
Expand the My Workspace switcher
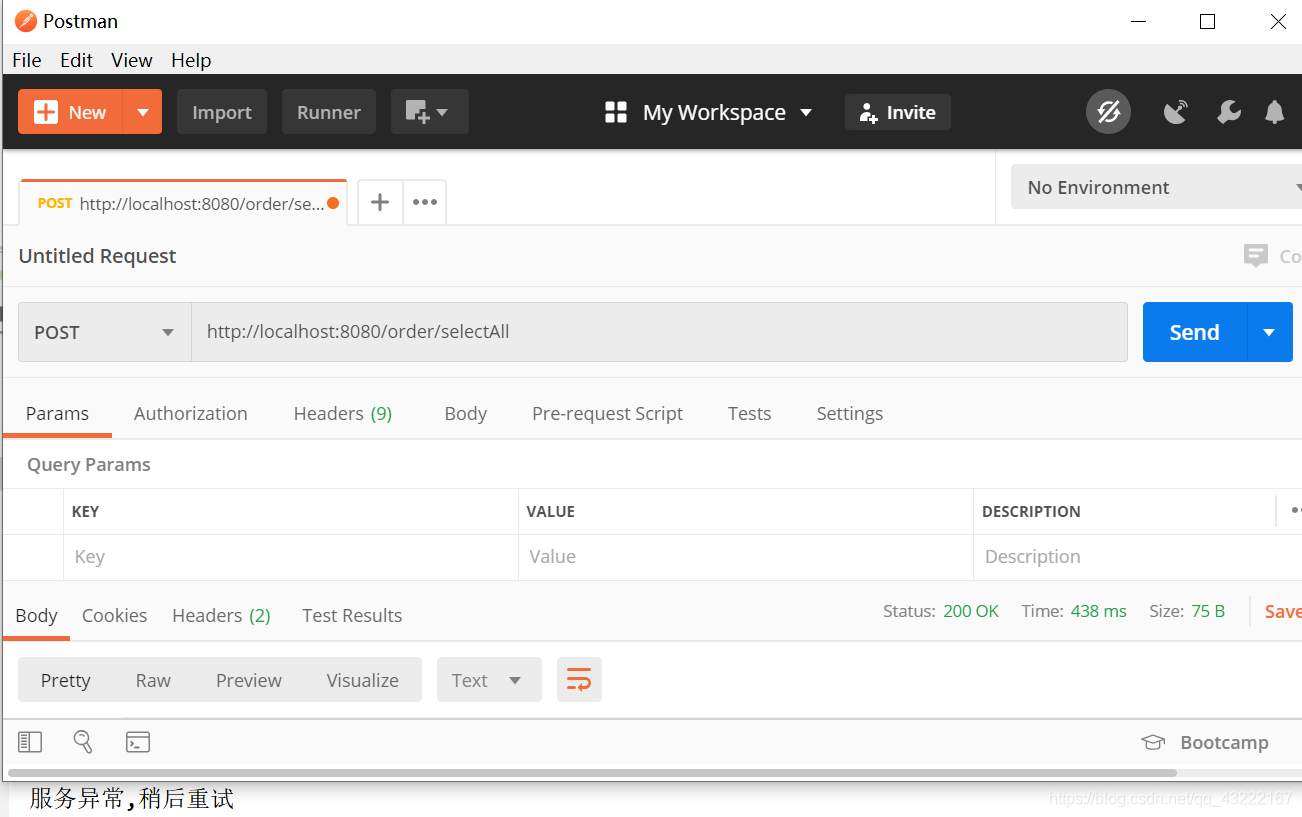[x=709, y=112]
